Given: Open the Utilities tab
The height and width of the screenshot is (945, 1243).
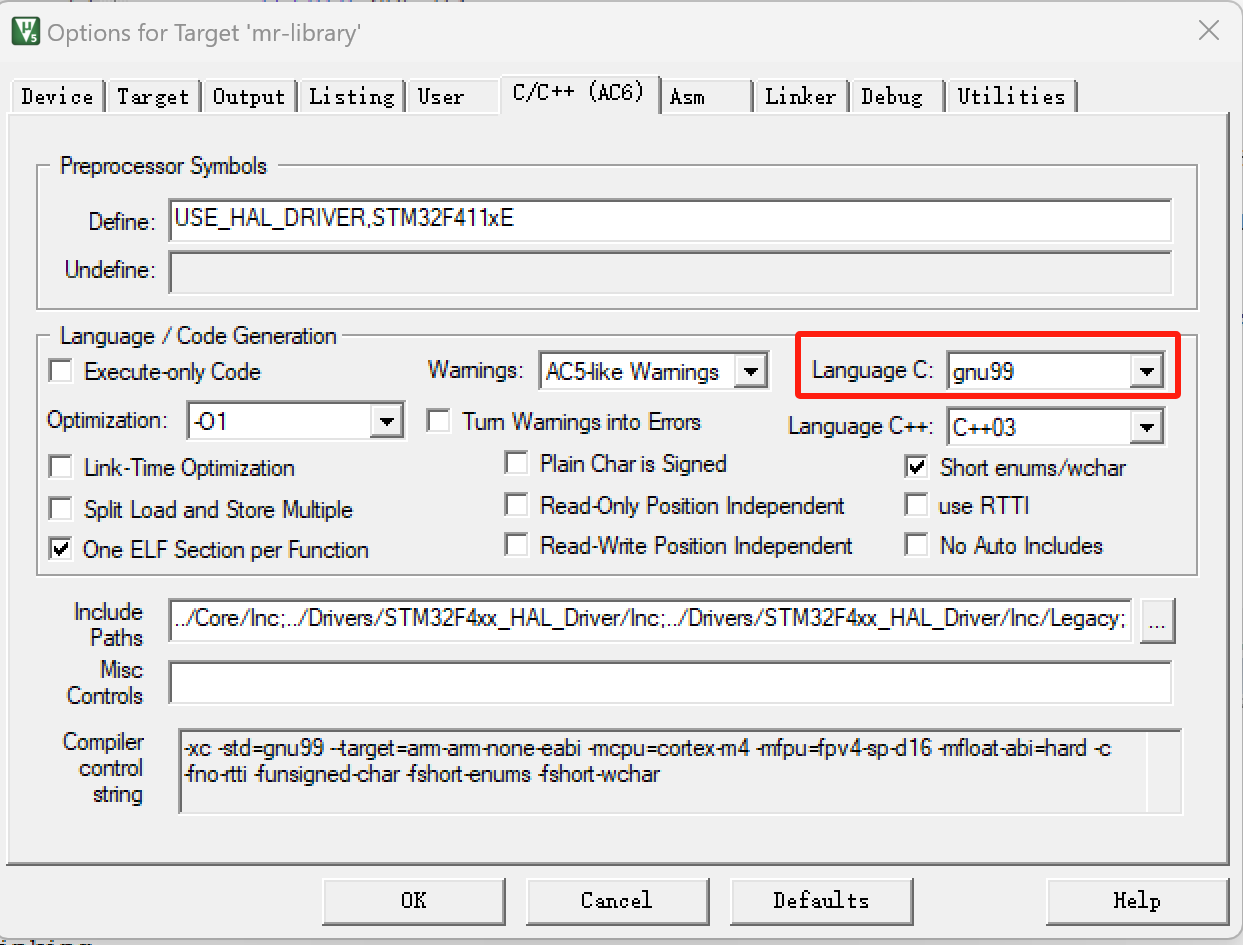Looking at the screenshot, I should click(x=1011, y=96).
